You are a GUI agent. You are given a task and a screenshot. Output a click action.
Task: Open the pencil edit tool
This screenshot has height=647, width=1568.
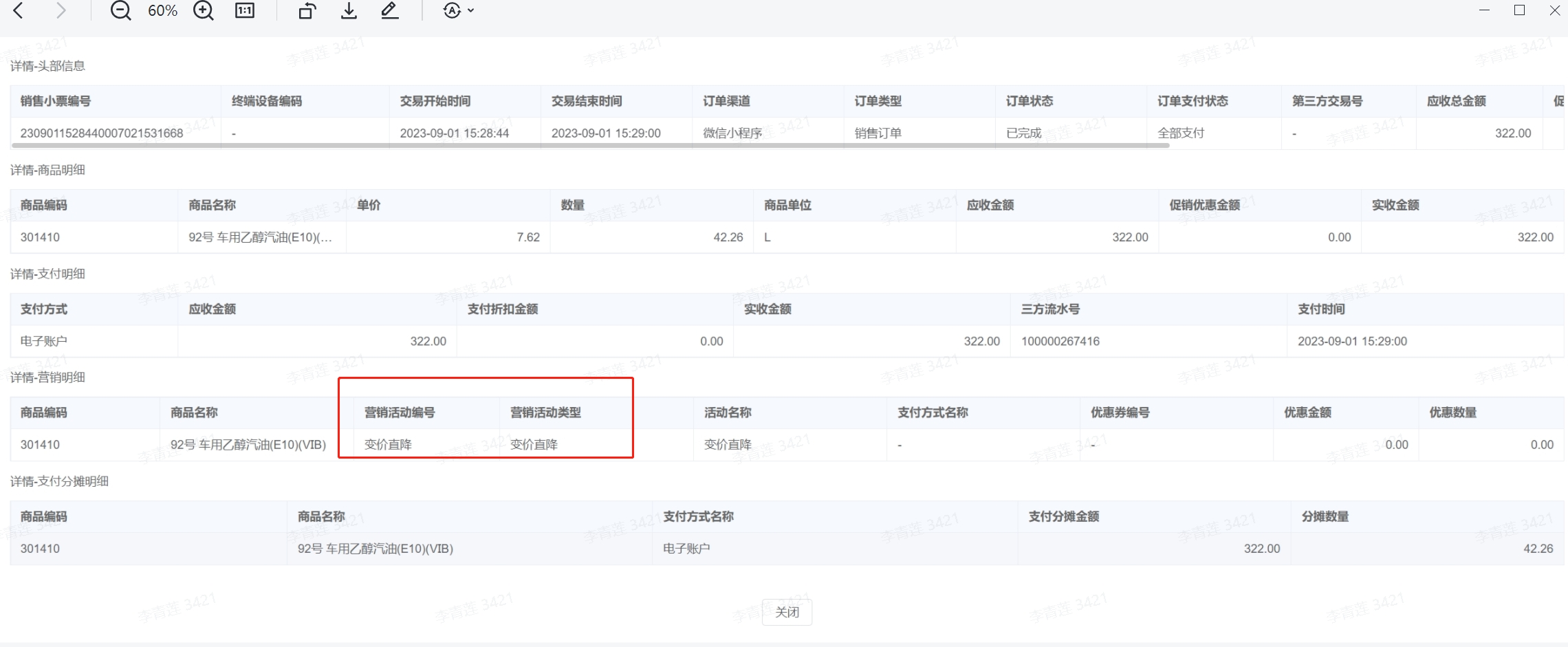(x=390, y=10)
